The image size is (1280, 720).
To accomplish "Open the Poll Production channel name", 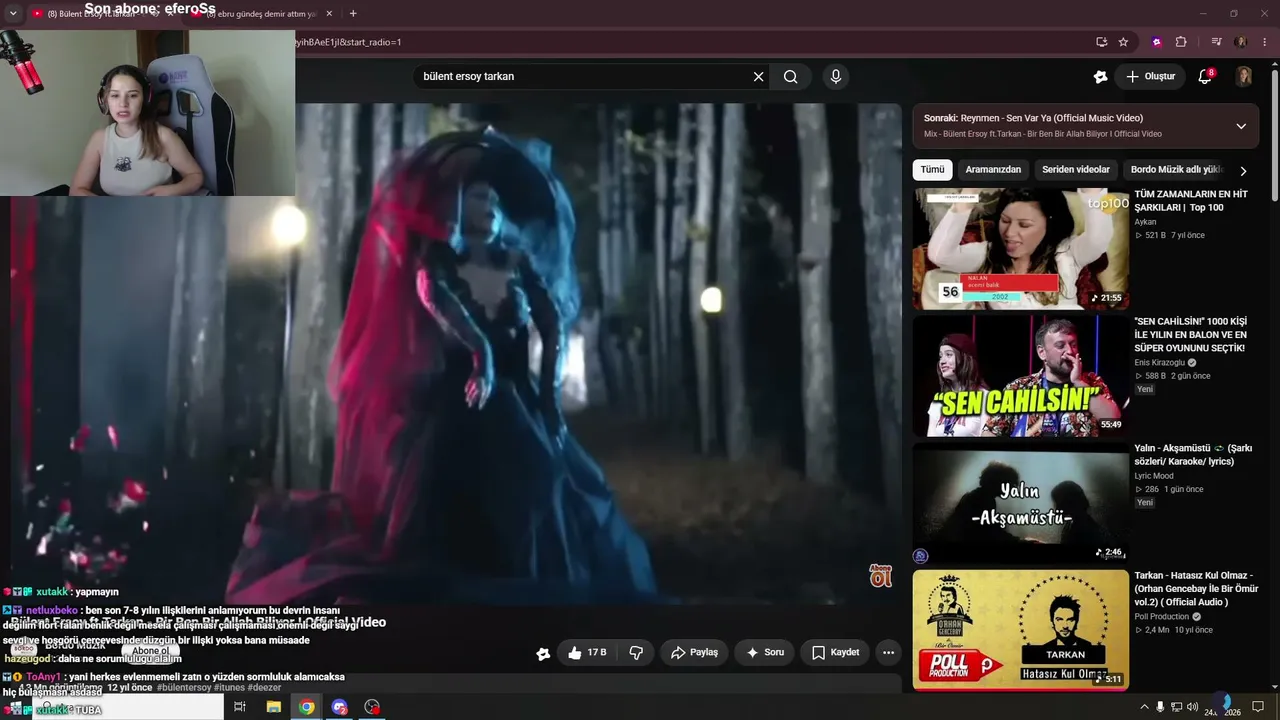I will (1161, 616).
